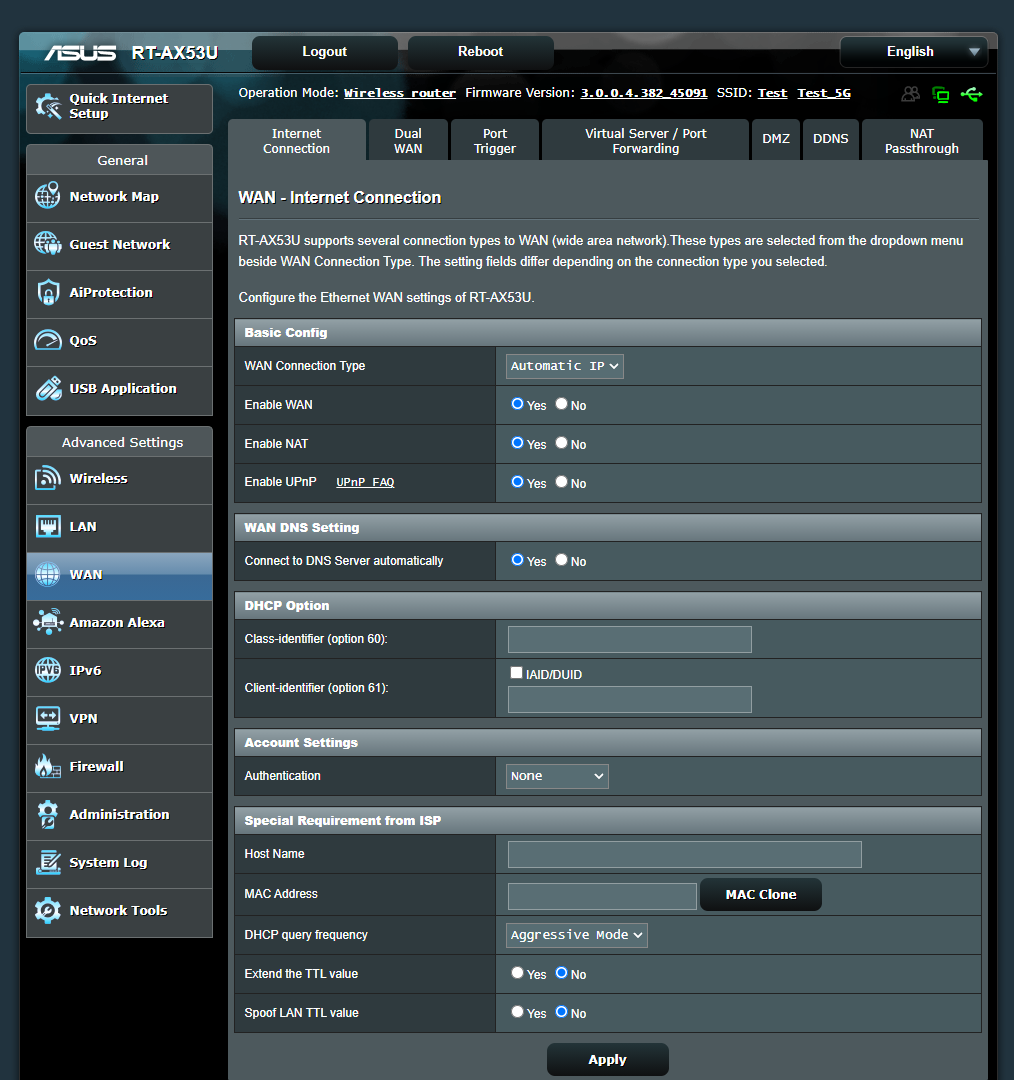1014x1080 pixels.
Task: Choose No for automatic DNS server connection
Action: (561, 560)
